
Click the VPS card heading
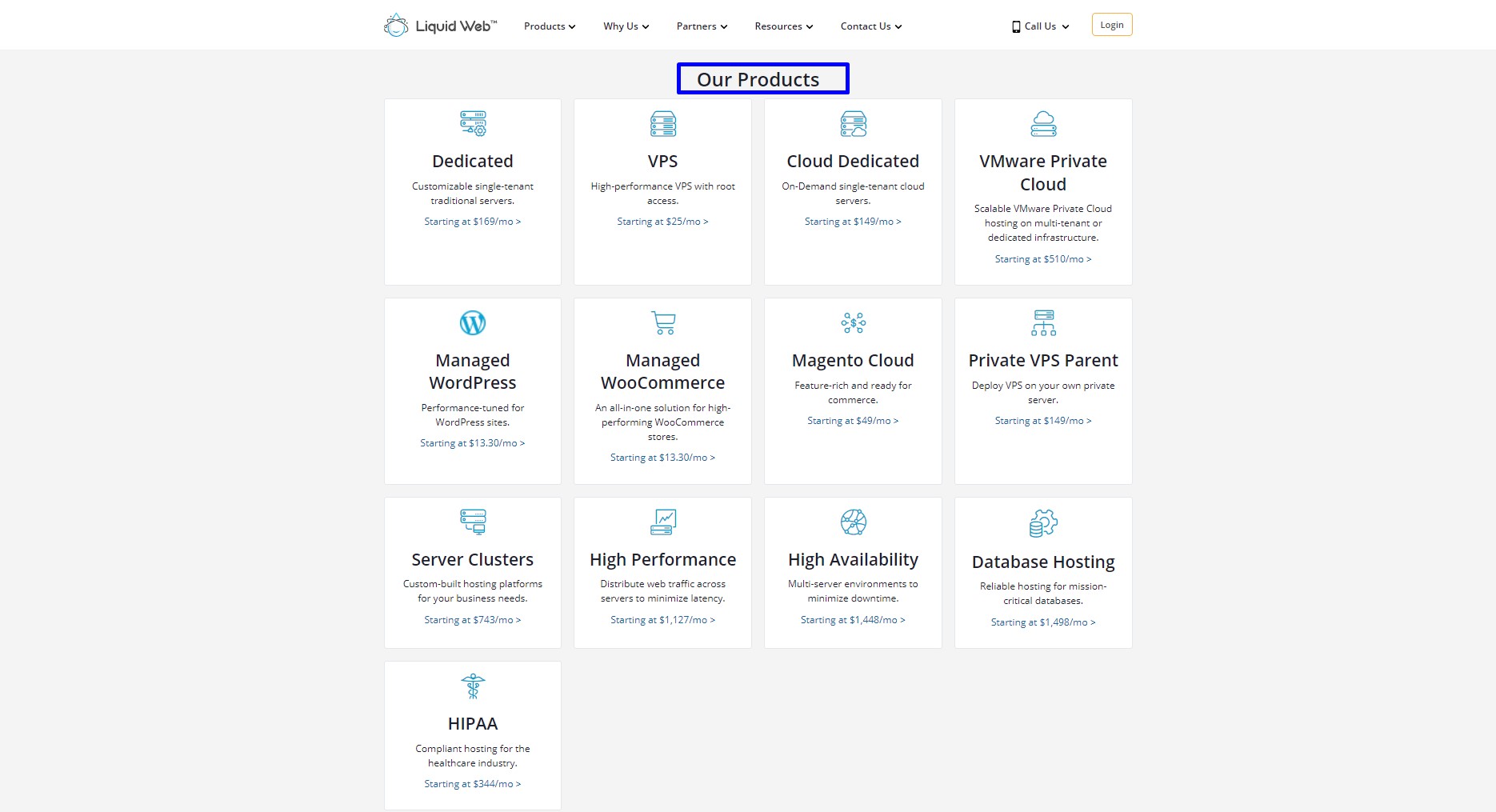(662, 162)
